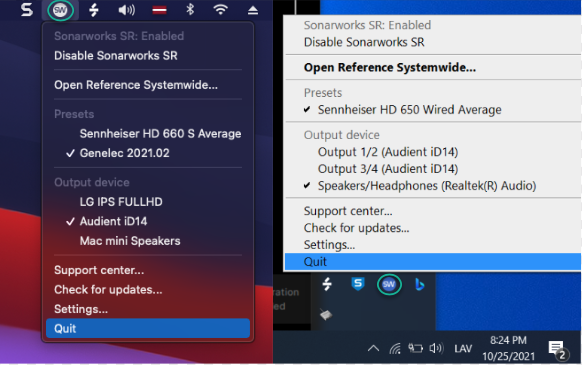Screen dimensions: 582x365
Task: Click the eject icon in macOS menu bar
Action: [x=253, y=10]
